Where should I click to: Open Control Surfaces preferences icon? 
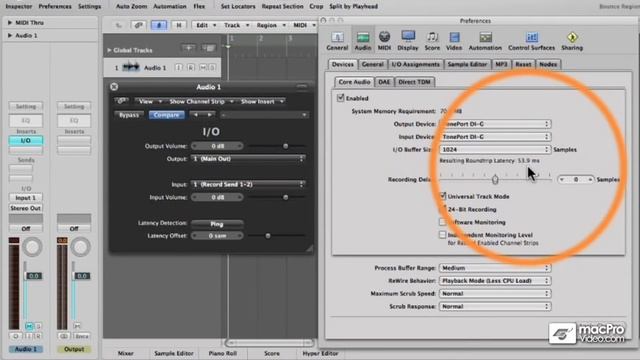(x=531, y=41)
